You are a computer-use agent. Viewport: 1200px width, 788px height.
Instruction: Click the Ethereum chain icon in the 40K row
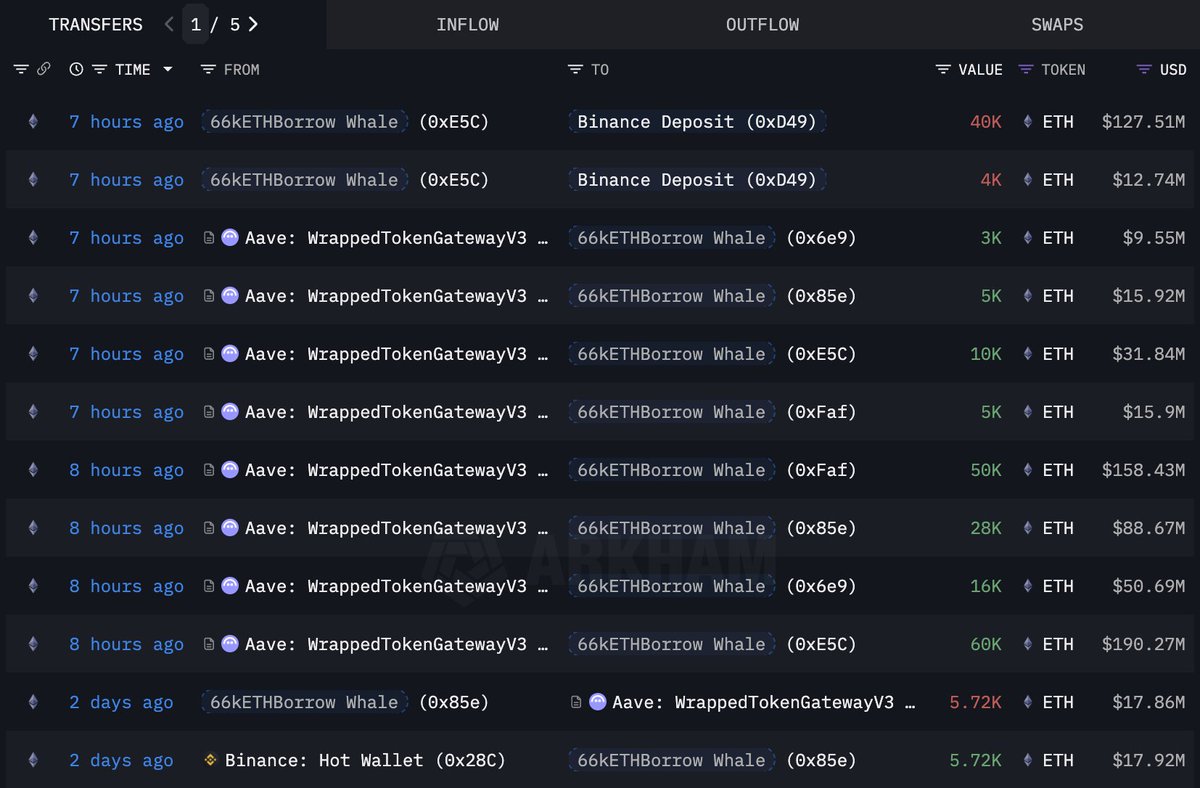point(33,122)
